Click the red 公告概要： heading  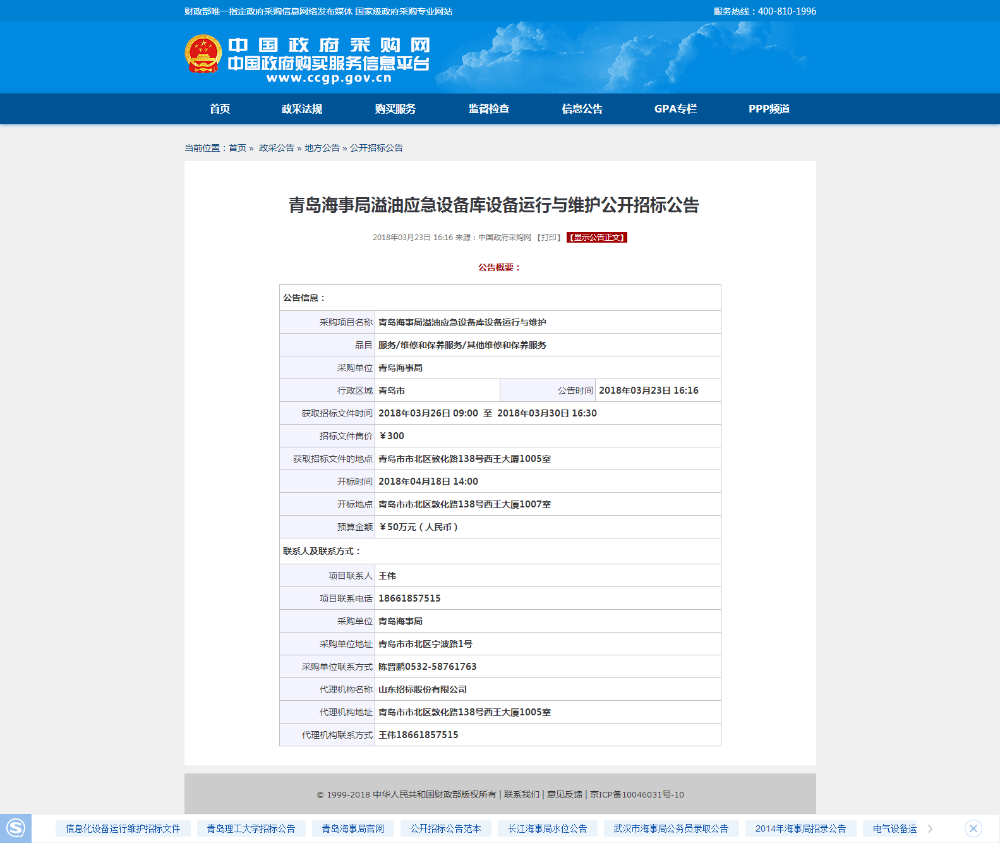pos(499,267)
